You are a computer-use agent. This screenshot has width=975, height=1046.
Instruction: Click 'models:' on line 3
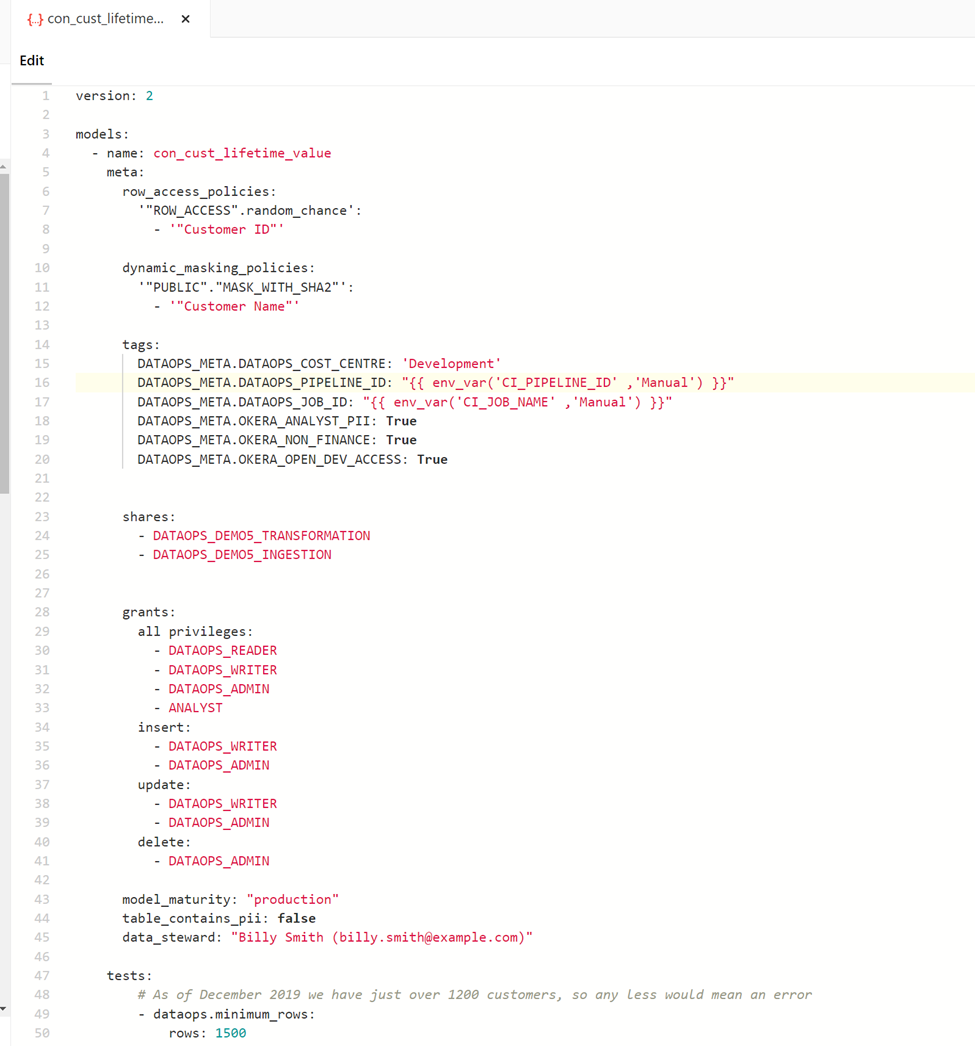[102, 134]
